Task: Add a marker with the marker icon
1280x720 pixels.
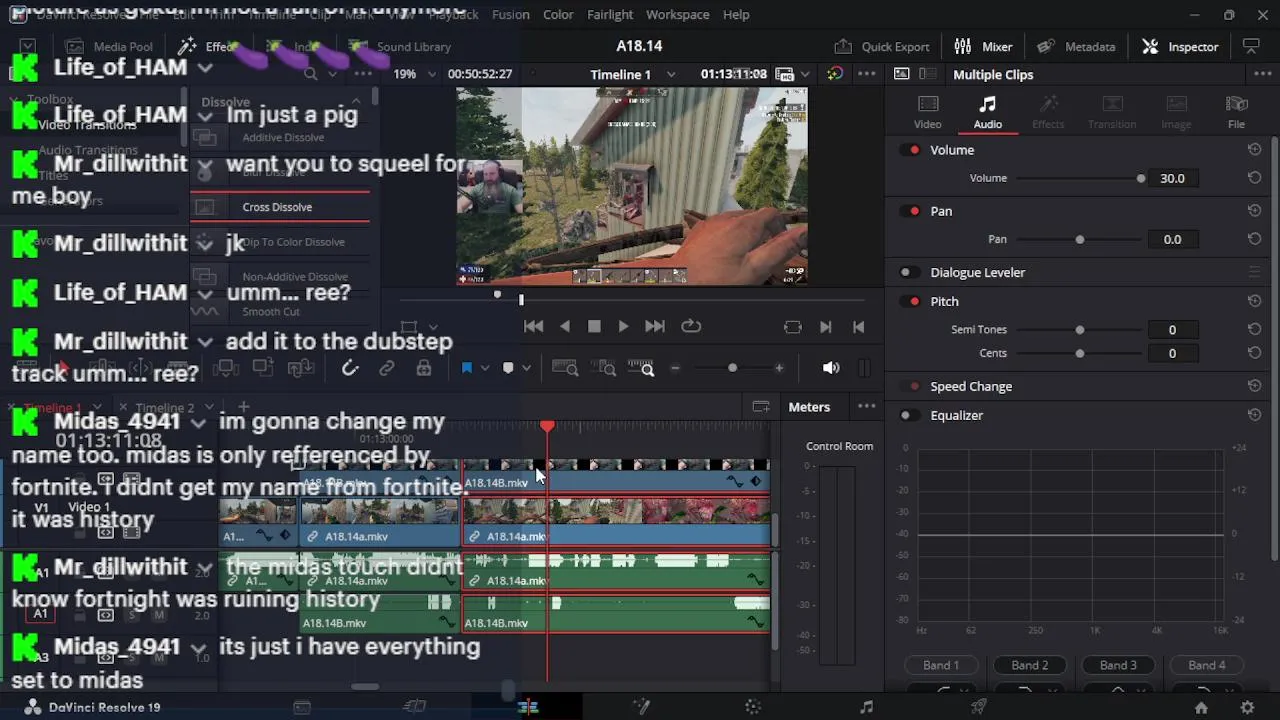Action: pos(508,368)
